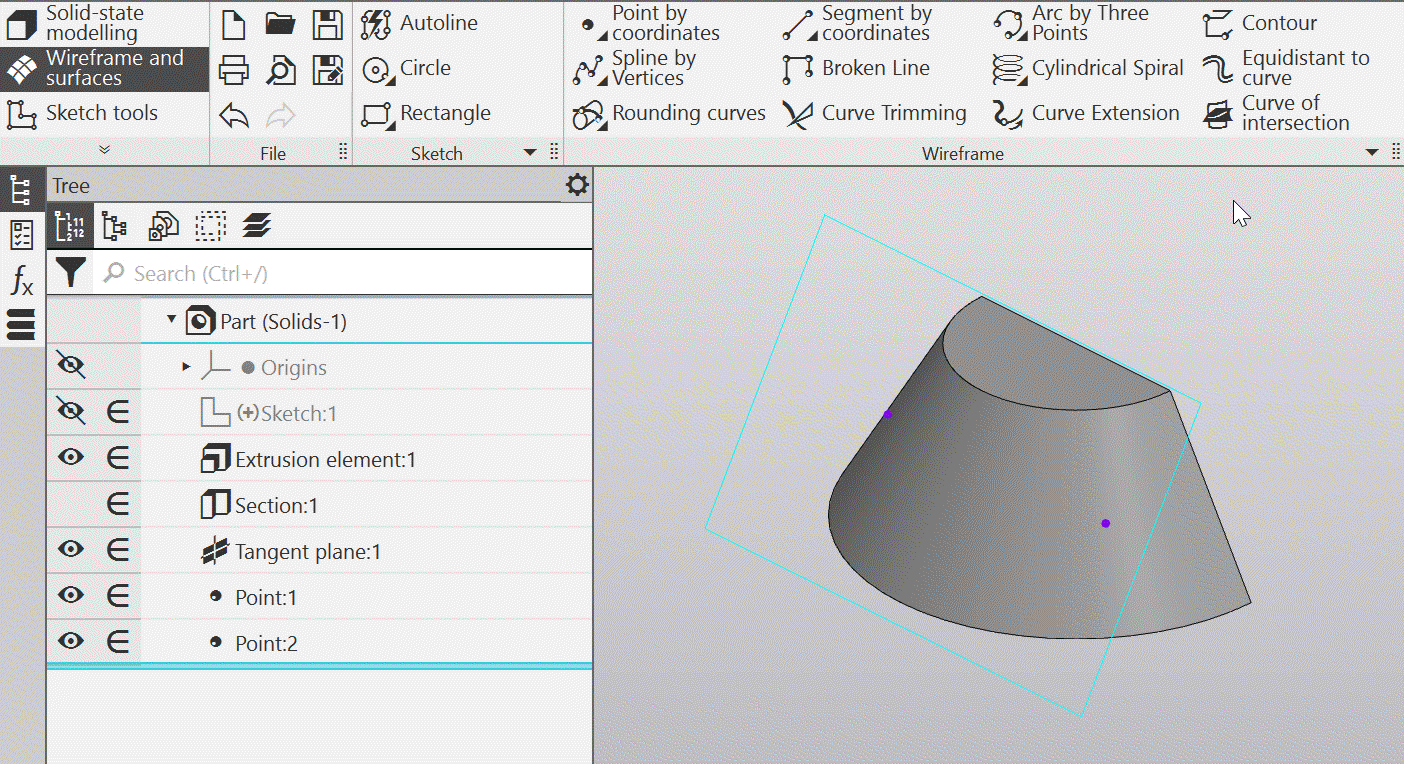Click the tree Search input field
Screen dimensions: 1404x764
[x=340, y=273]
